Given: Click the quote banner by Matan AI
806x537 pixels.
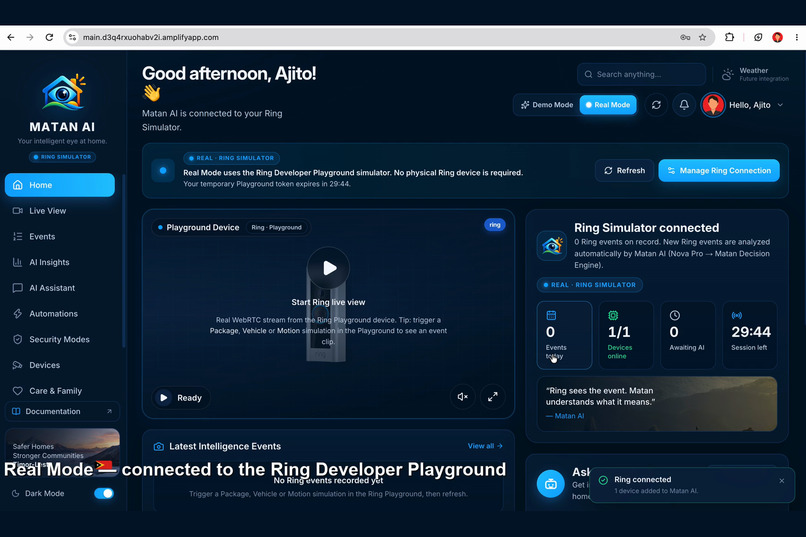Looking at the screenshot, I should tap(657, 404).
